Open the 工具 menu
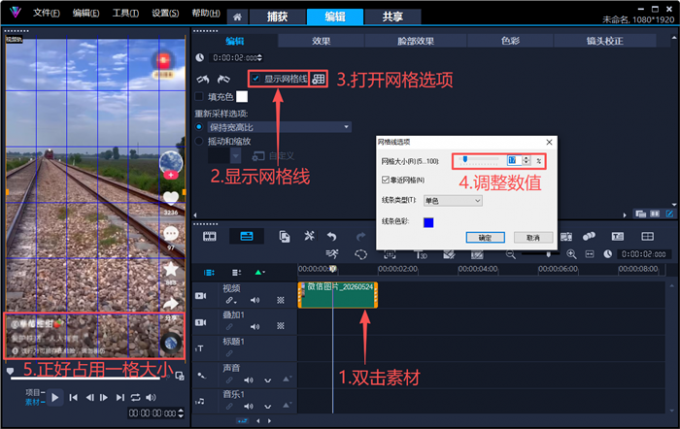The image size is (680, 429). click(x=125, y=13)
